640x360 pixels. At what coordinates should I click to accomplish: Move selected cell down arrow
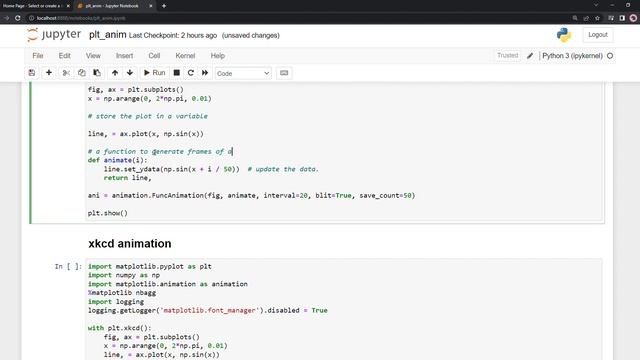tap(130, 73)
